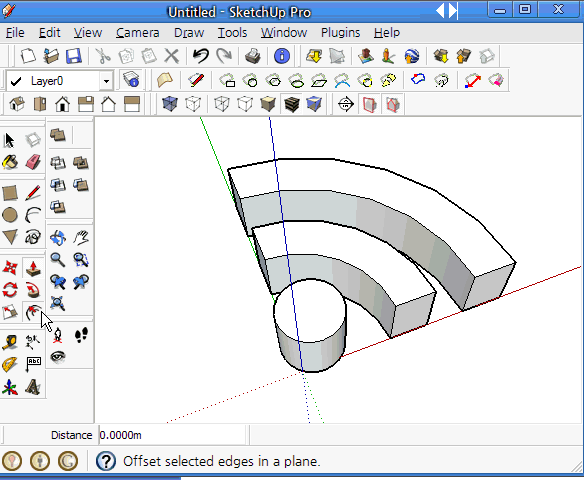584x480 pixels.
Task: Open the Window menu
Action: point(284,33)
